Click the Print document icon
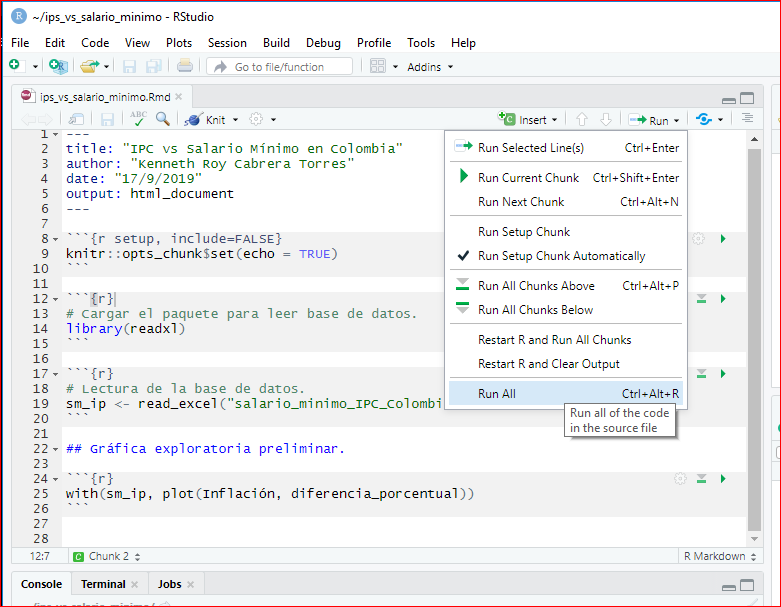Image resolution: width=781 pixels, height=607 pixels. point(185,66)
